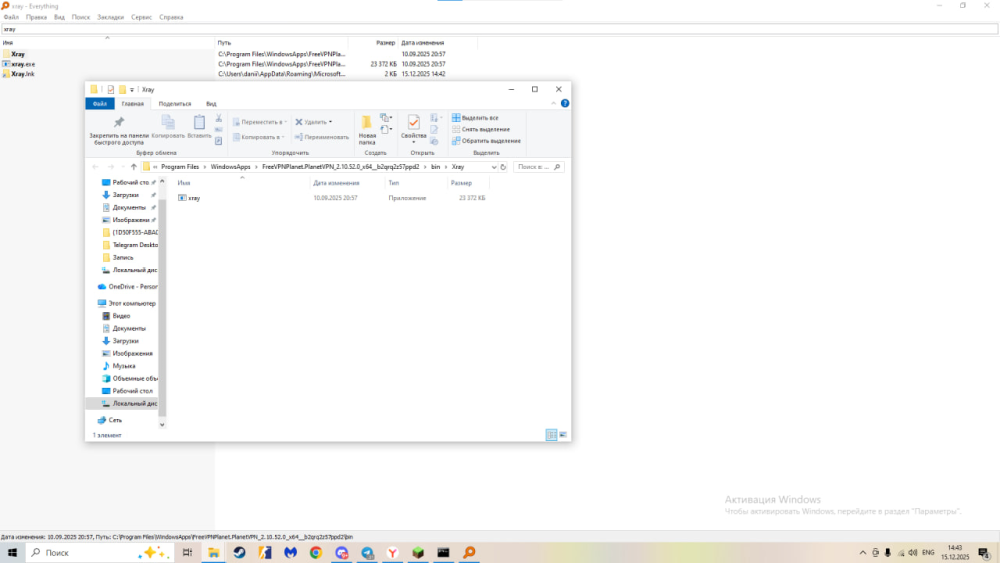Open the address bar history dropdown
The width and height of the screenshot is (1000, 563).
494,167
